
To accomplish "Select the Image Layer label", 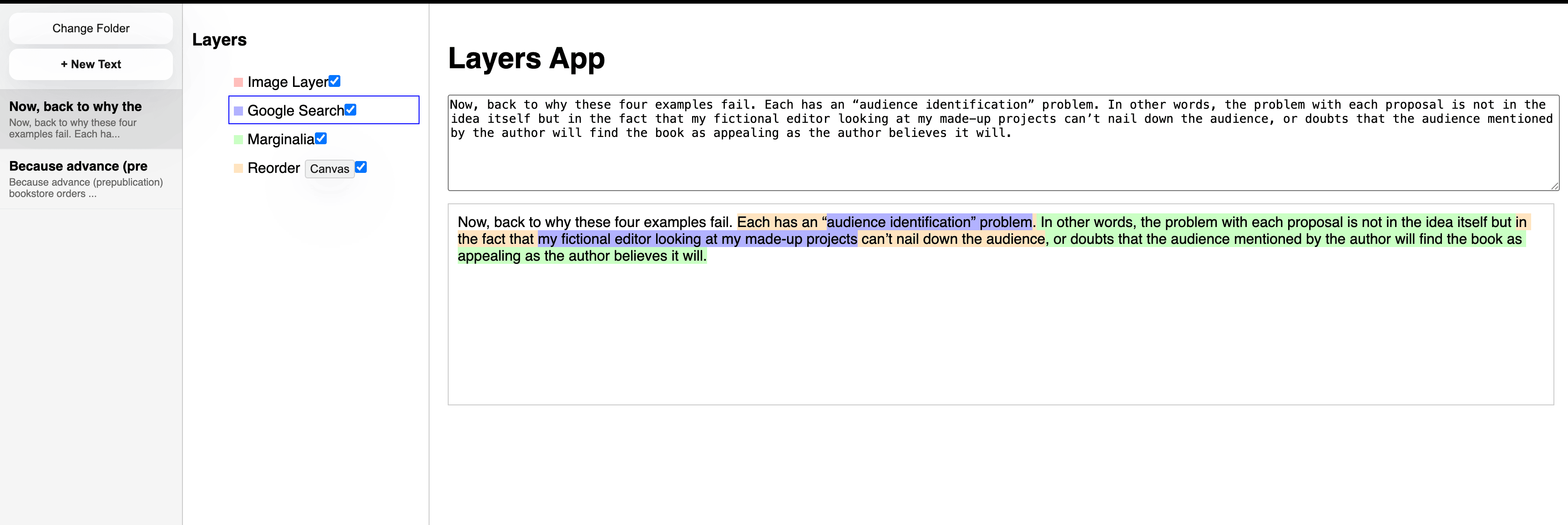I will coord(287,82).
